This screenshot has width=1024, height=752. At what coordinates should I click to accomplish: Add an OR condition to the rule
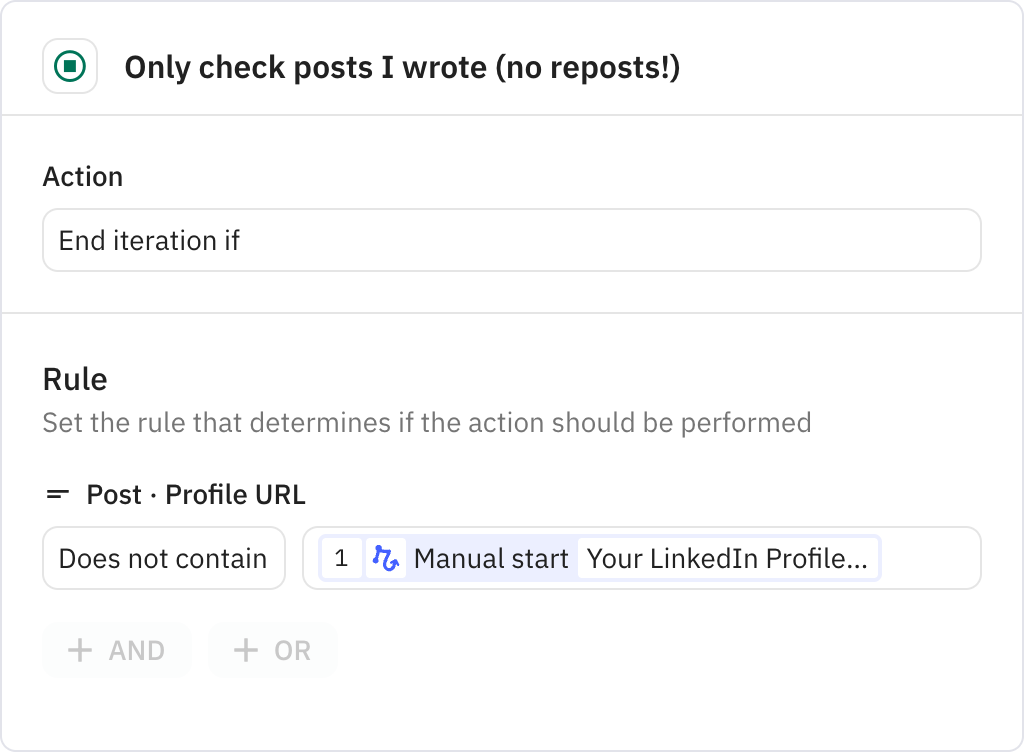[272, 651]
